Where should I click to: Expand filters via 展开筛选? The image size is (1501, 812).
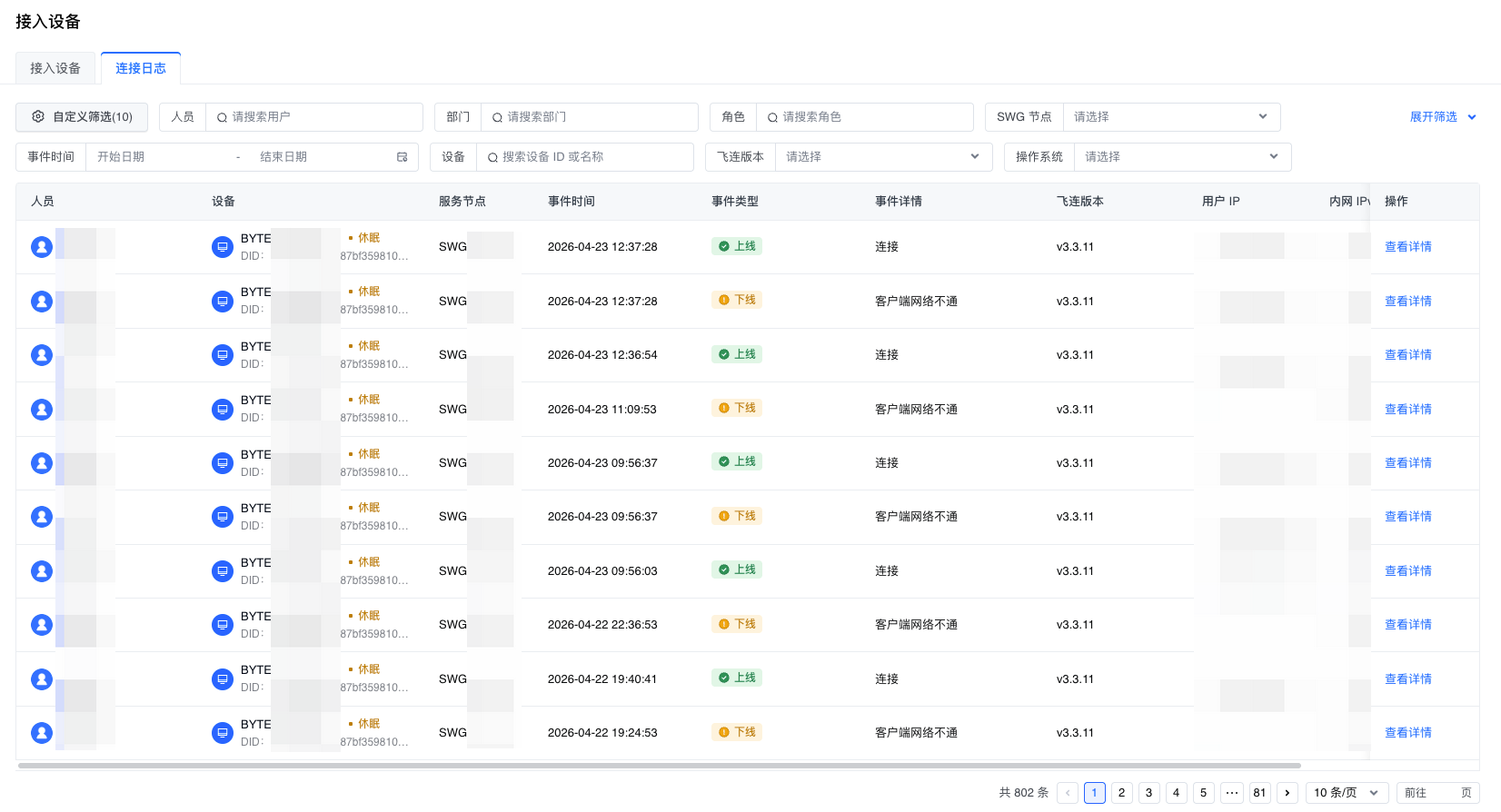1442,117
